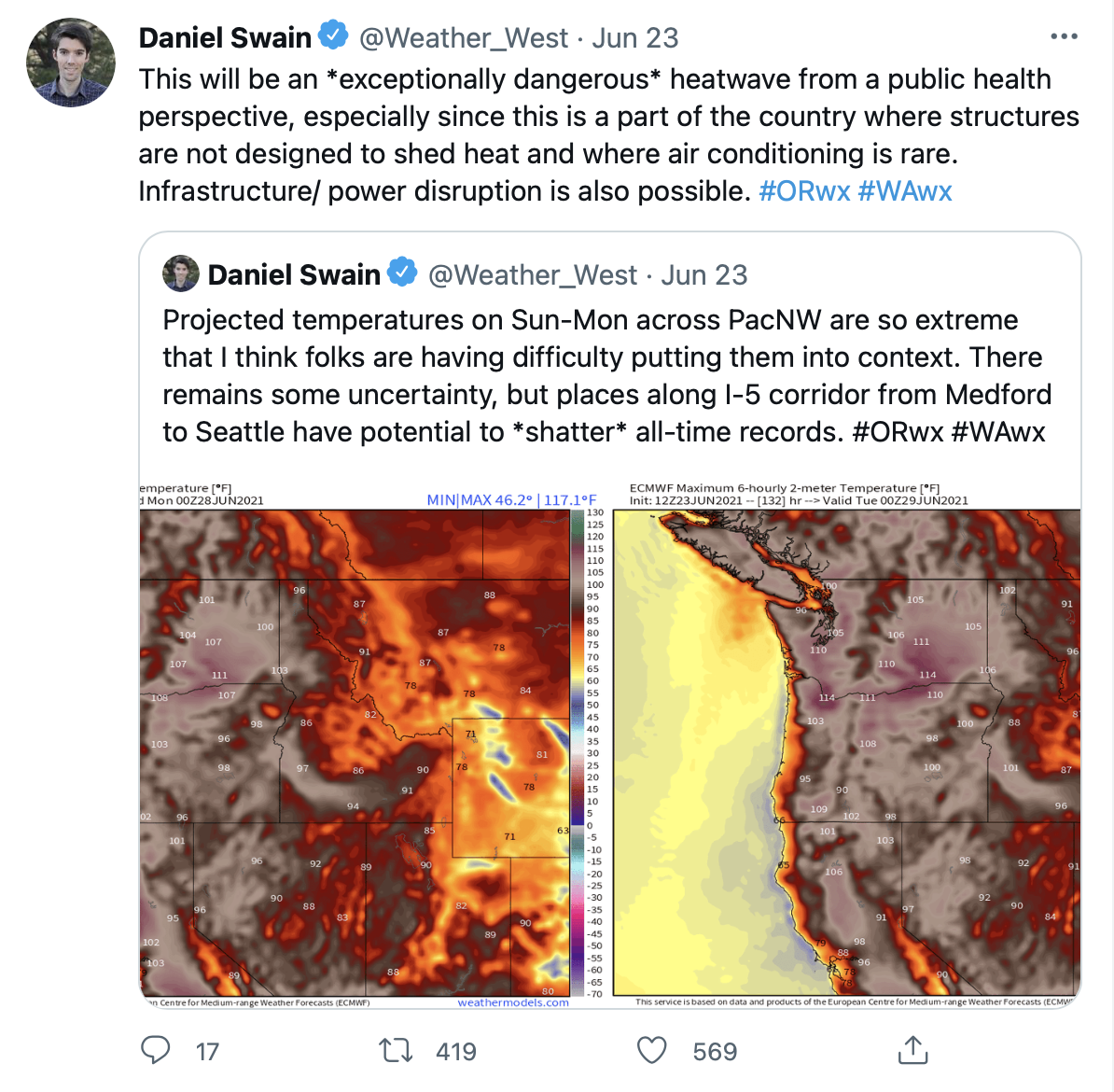
Task: Click the small avatar in quoted tweet
Action: point(181,274)
